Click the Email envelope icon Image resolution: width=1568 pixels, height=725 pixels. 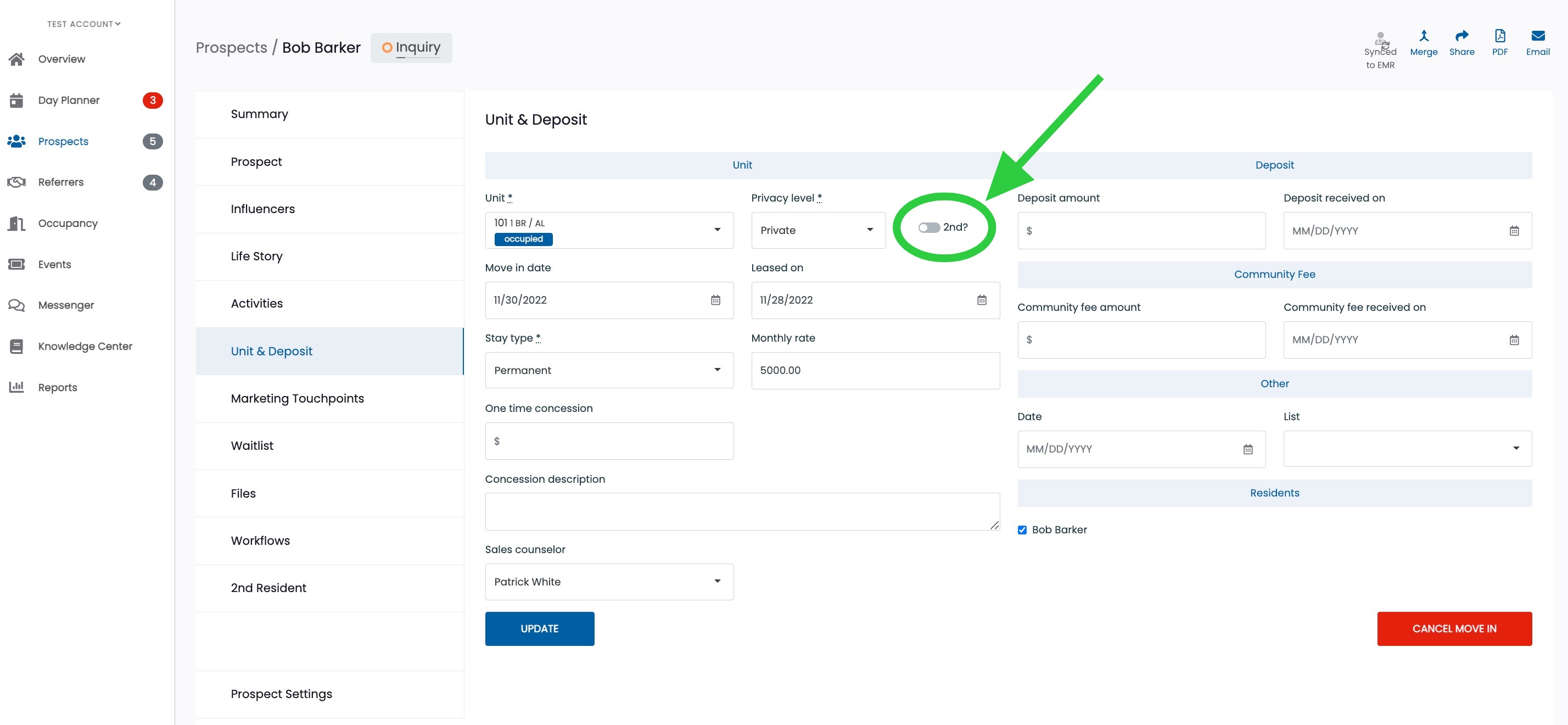pos(1538,36)
